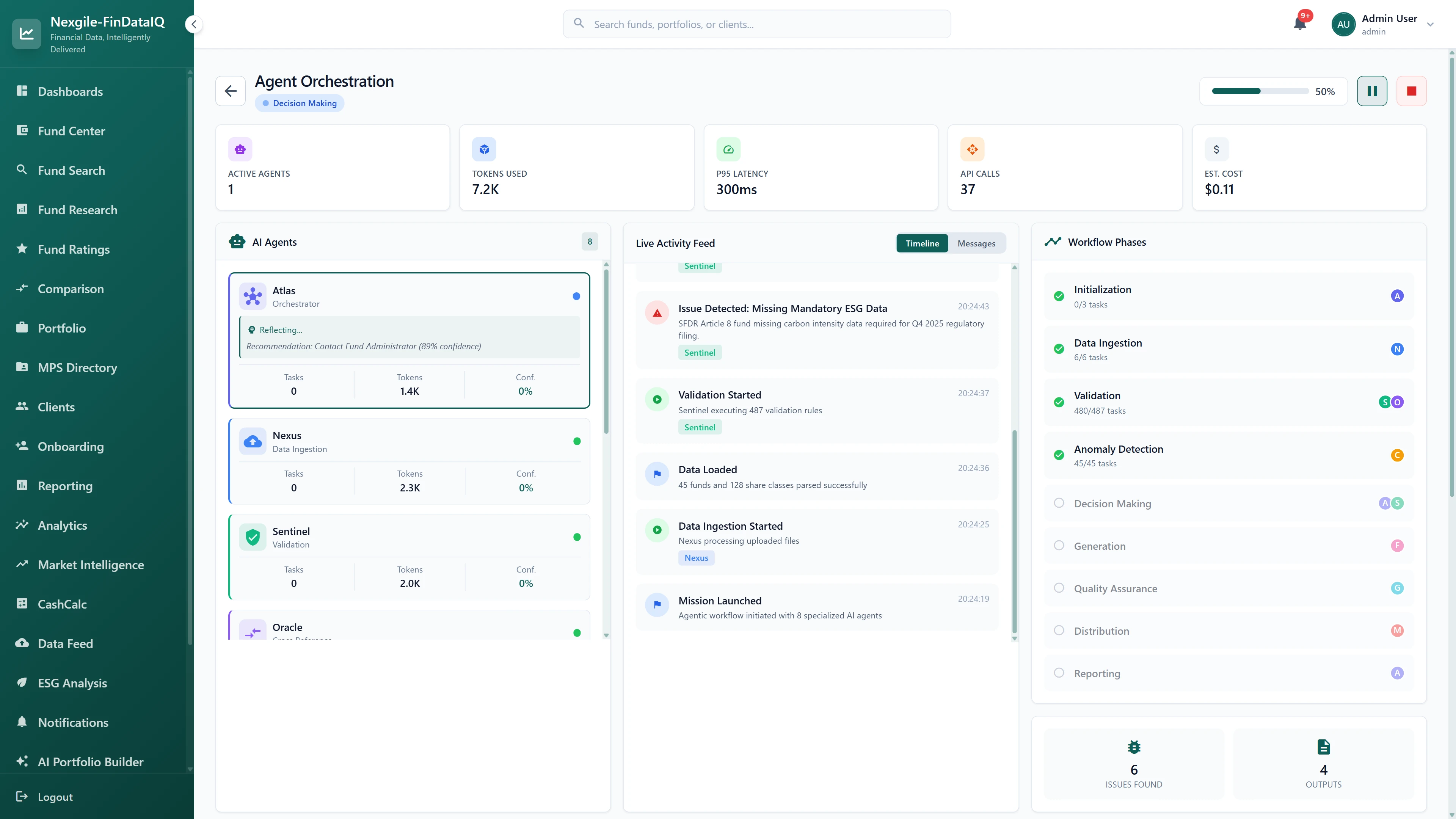Viewport: 1456px width, 819px height.
Task: Select the Timeline tab
Action: pos(922,243)
